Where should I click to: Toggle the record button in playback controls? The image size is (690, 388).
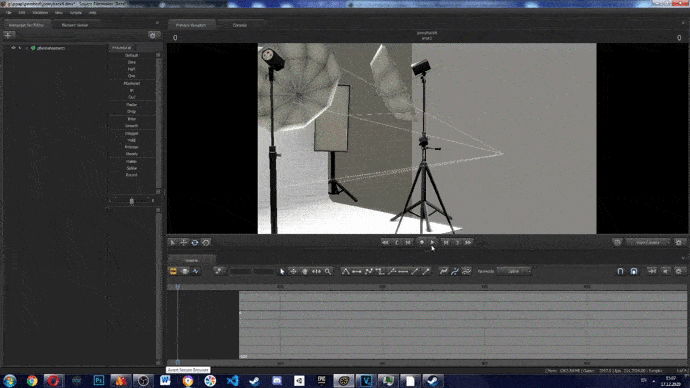pos(422,242)
